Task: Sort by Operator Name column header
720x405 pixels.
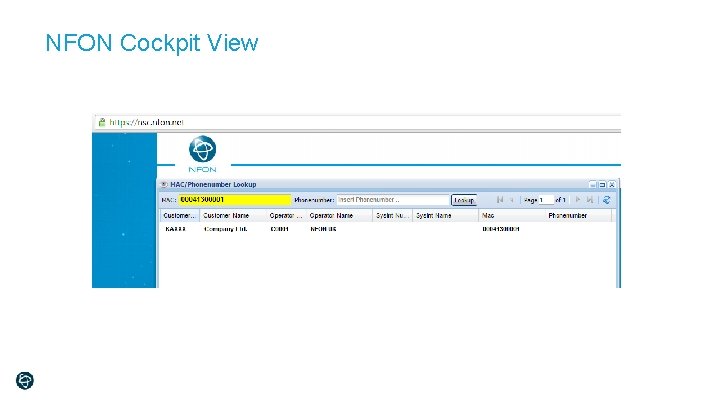Action: [x=339, y=215]
